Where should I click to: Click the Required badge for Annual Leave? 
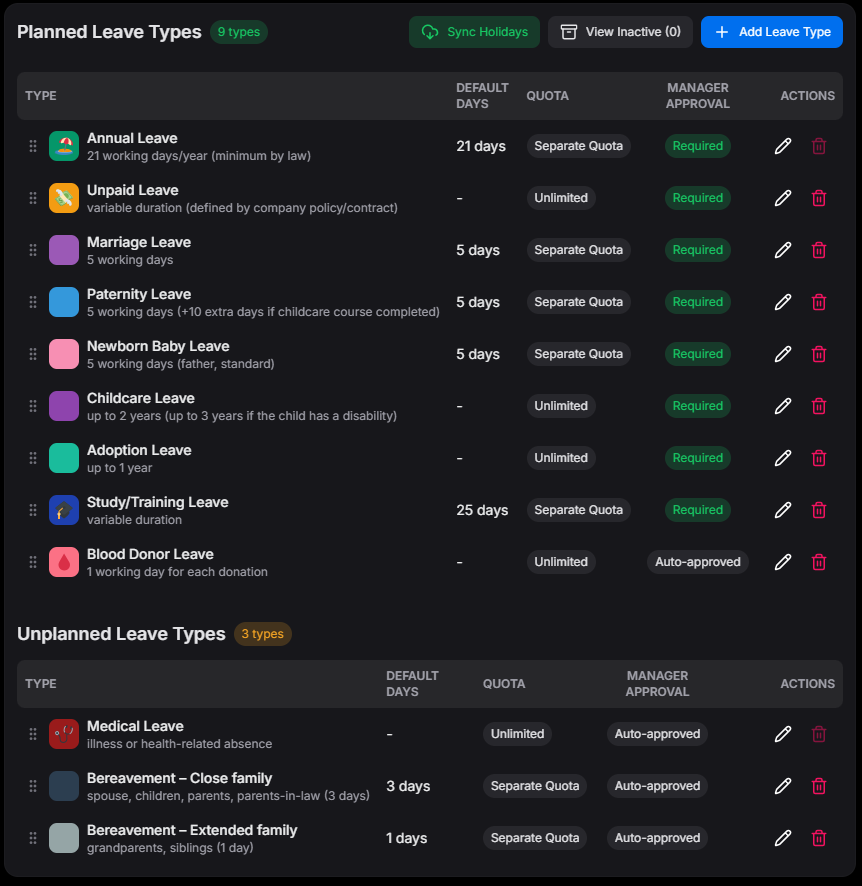coord(697,146)
